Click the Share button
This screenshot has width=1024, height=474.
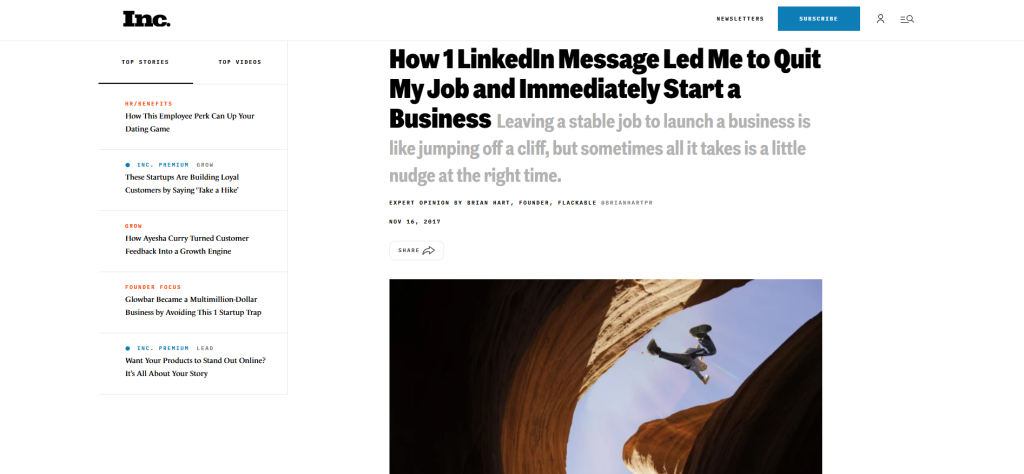tap(416, 251)
